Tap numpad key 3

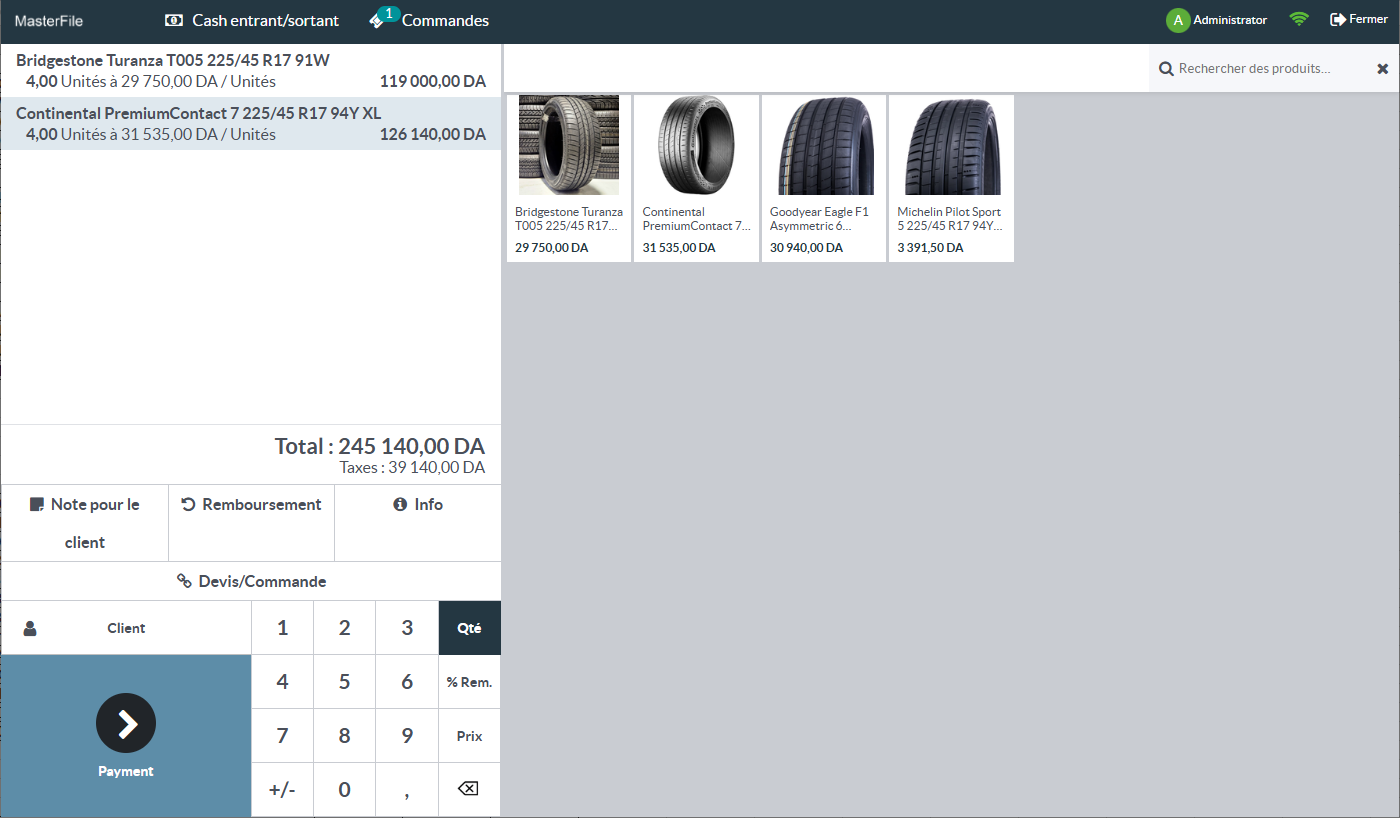point(407,628)
